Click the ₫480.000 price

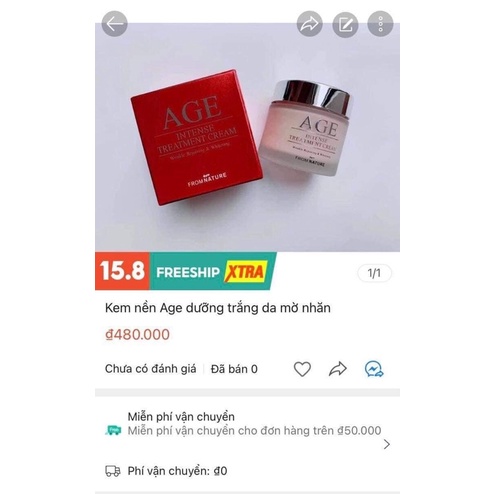coord(137,335)
